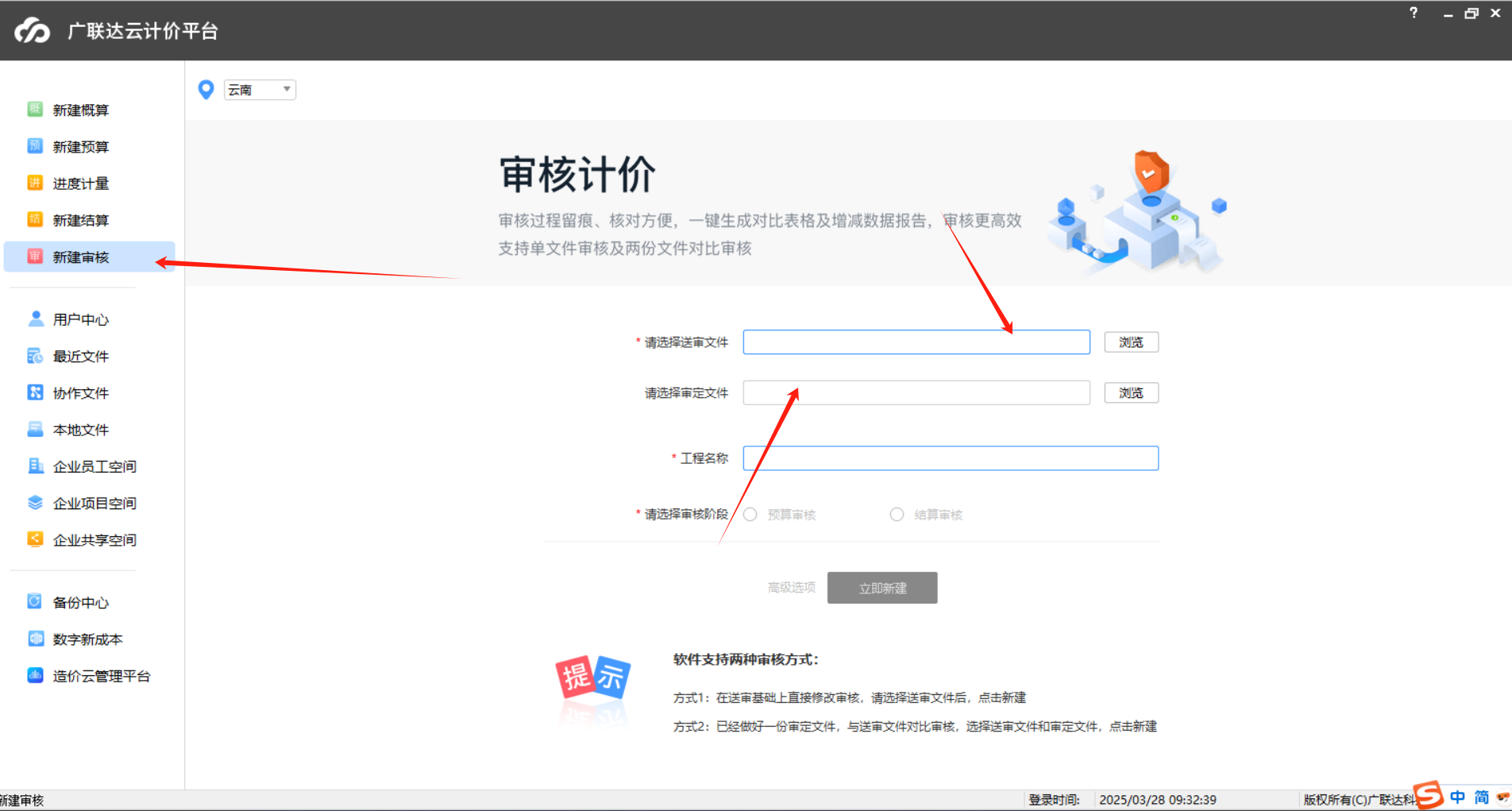Image resolution: width=1512 pixels, height=811 pixels.
Task: Click the 立即新建 button
Action: [x=882, y=588]
